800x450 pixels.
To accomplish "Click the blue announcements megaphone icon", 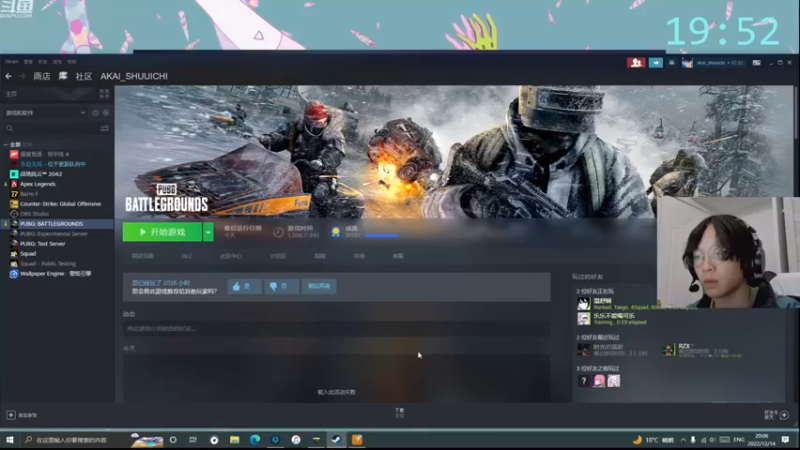I will point(656,63).
